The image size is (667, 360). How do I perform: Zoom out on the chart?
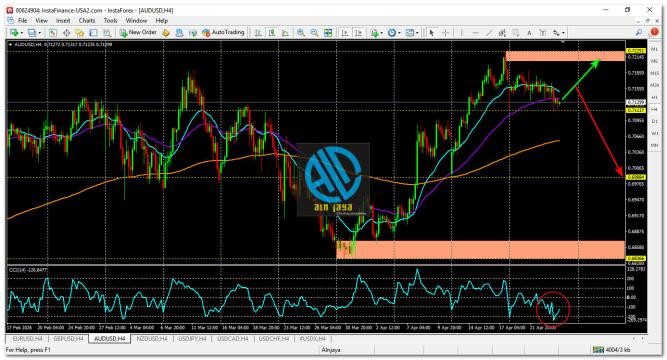click(314, 33)
